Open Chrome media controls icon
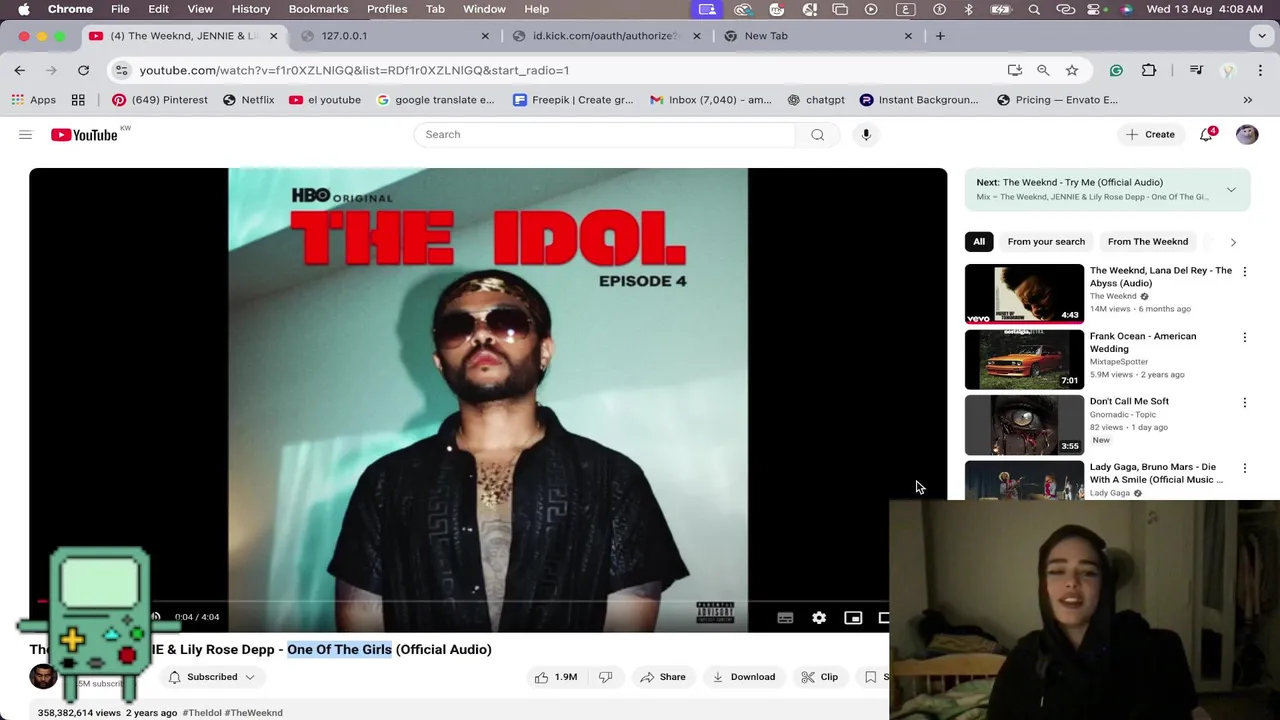The image size is (1280, 720). pyautogui.click(x=1196, y=70)
